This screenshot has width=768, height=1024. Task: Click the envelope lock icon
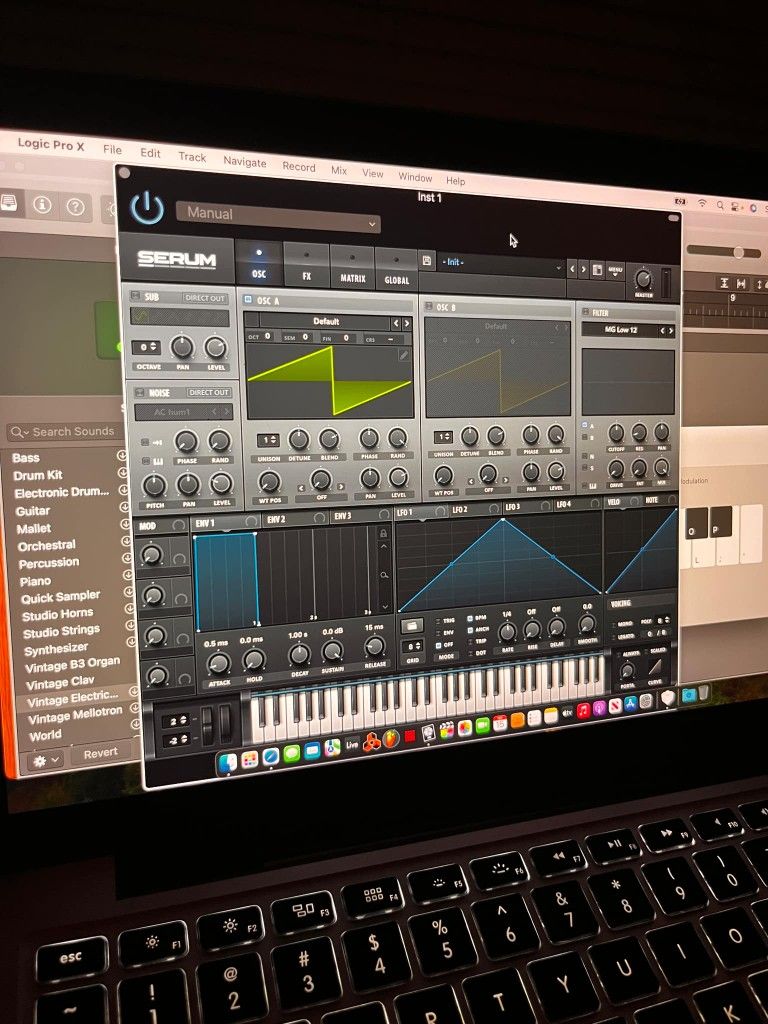click(382, 535)
